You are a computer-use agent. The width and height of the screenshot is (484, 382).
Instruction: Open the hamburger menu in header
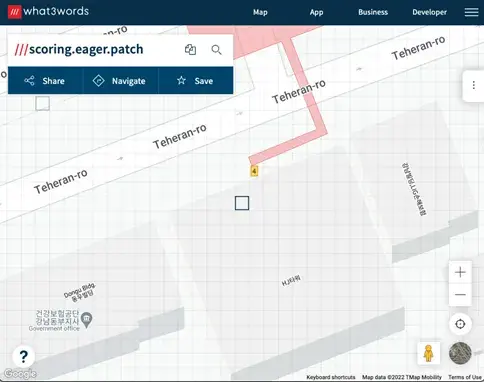coord(471,12)
